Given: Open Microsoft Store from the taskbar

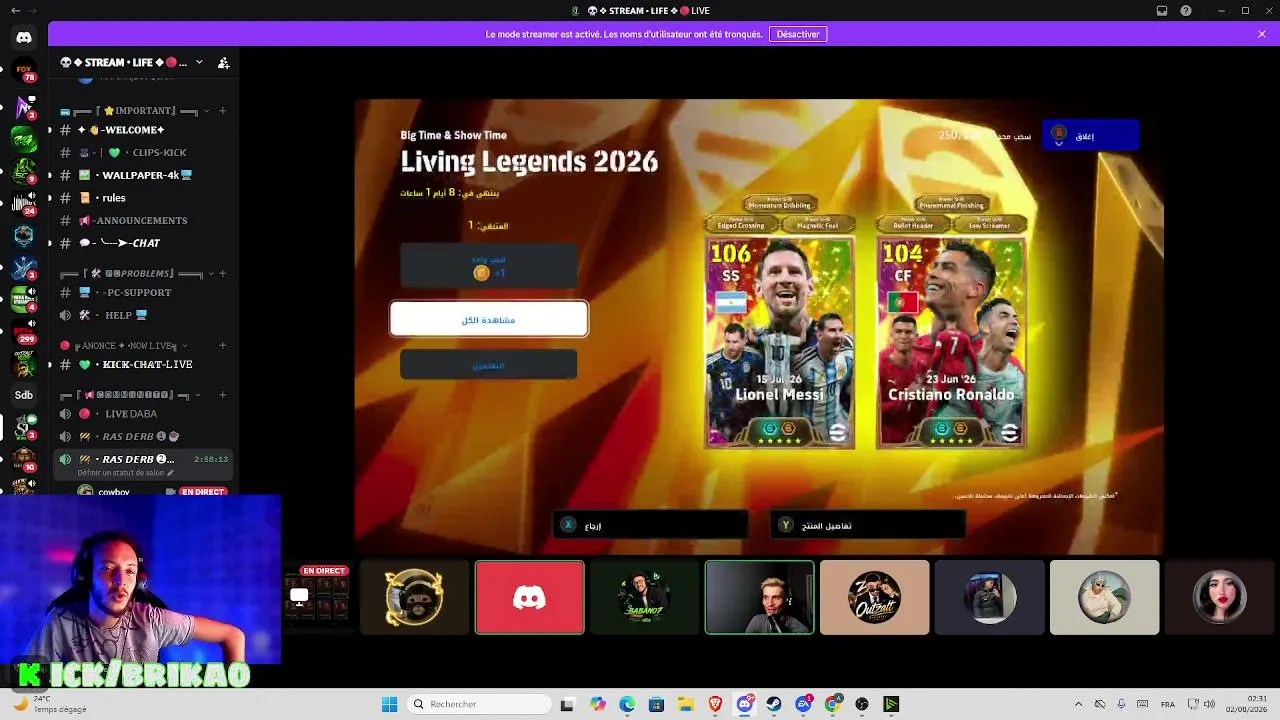Looking at the screenshot, I should pos(656,704).
